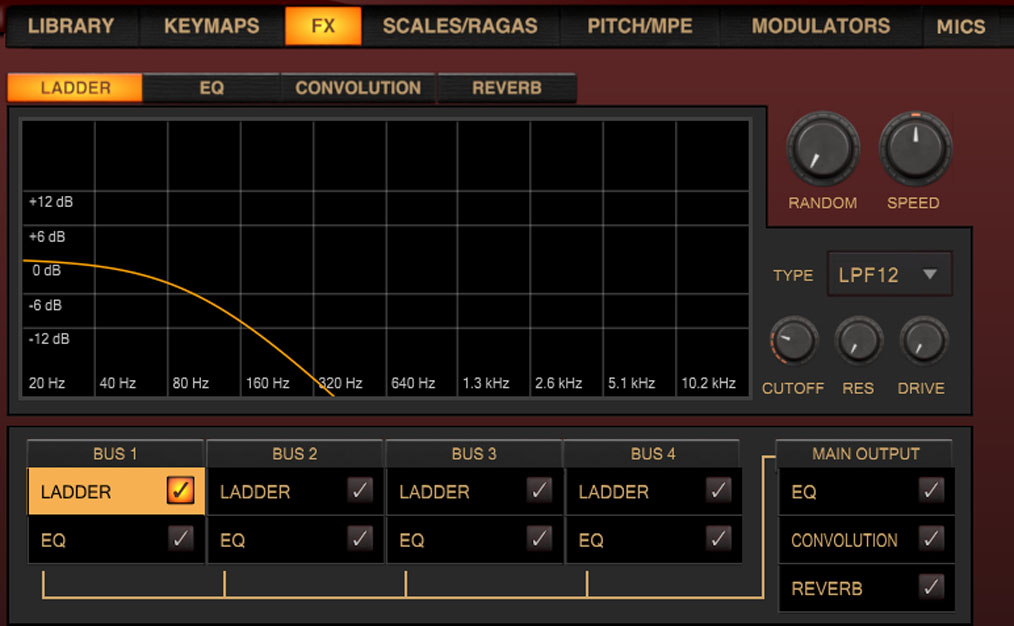Select the BUS 4 LADDER row label
This screenshot has width=1014, height=626.
pos(613,492)
